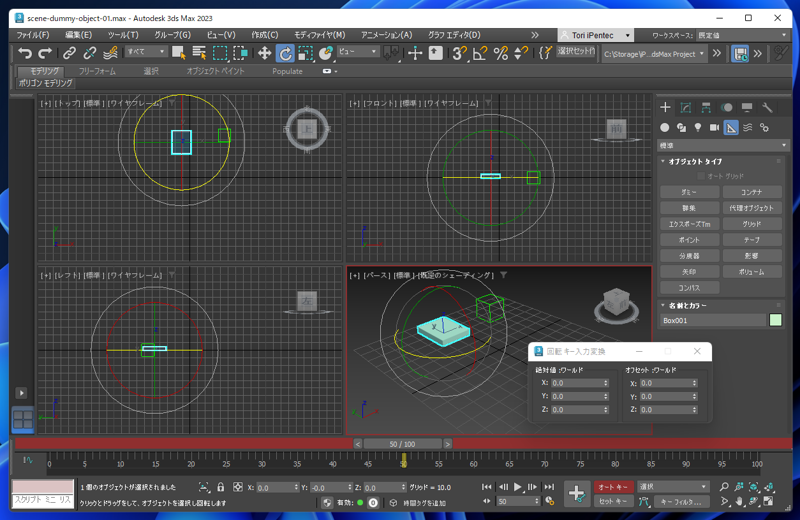Select the Cameras category icon
The width and height of the screenshot is (800, 520).
[x=714, y=128]
